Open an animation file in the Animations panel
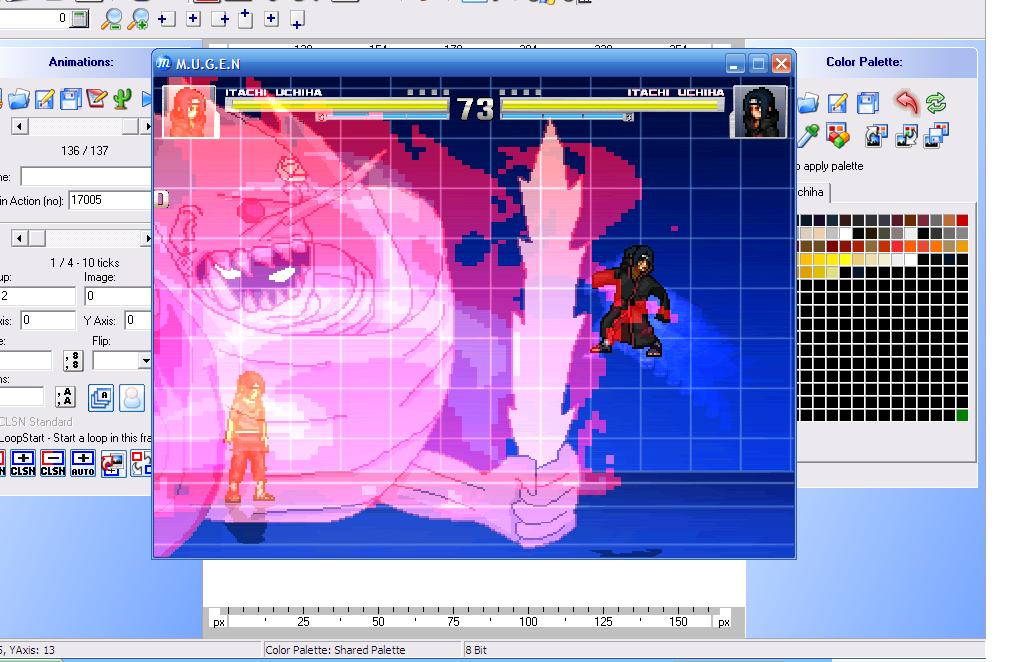Viewport: 1024px width, 662px height. click(18, 99)
